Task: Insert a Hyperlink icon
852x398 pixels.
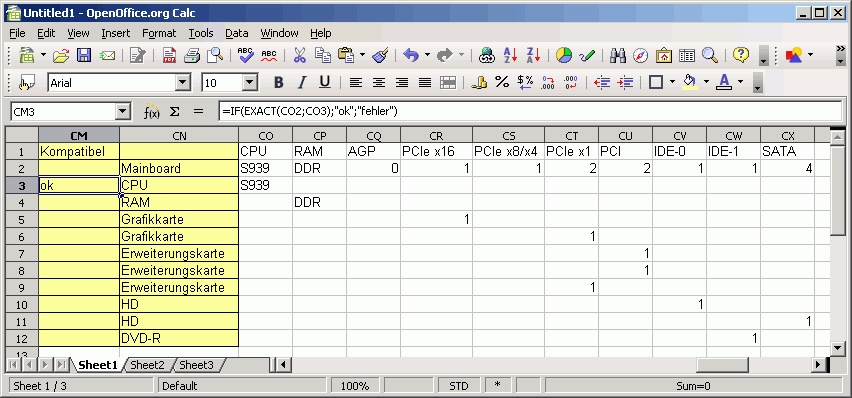Action: 486,55
